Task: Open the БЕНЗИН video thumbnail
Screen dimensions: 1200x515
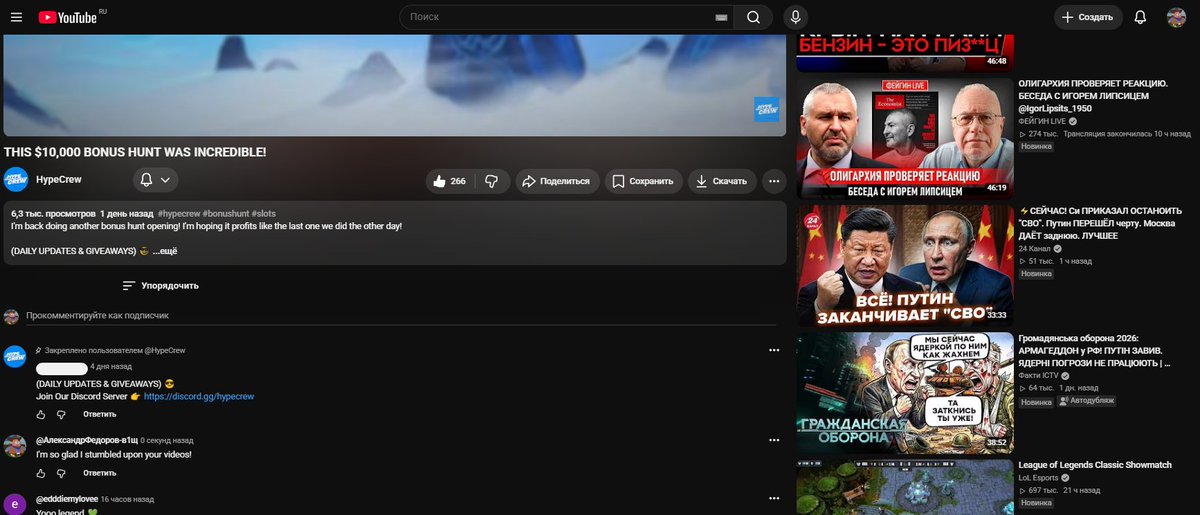Action: [905, 51]
